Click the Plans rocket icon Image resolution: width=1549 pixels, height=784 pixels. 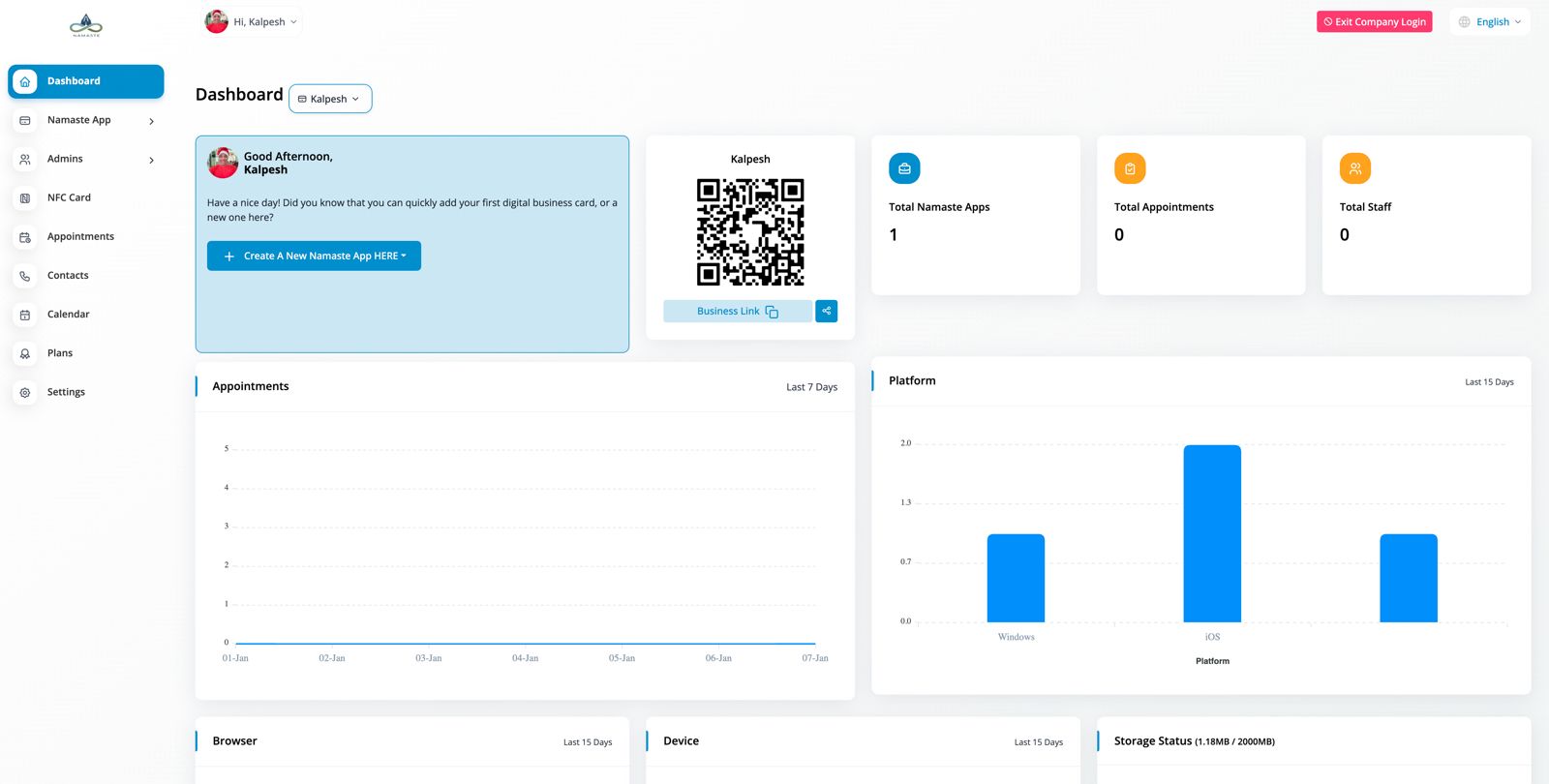click(x=25, y=353)
